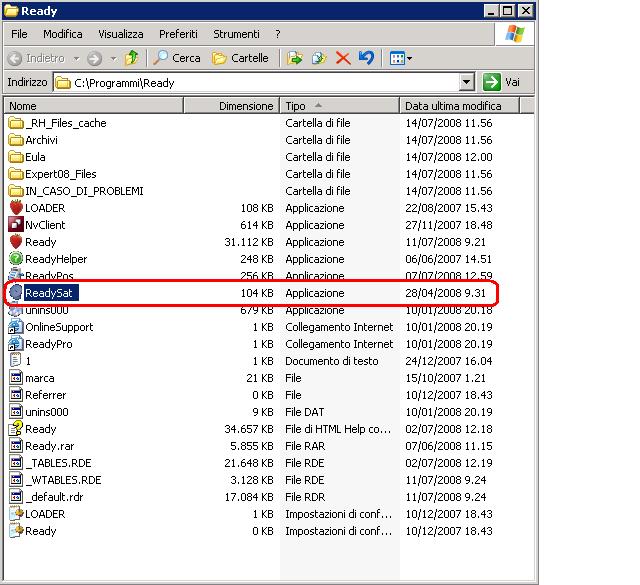Open the Views dropdown button
640x585 pixels.
pos(400,58)
